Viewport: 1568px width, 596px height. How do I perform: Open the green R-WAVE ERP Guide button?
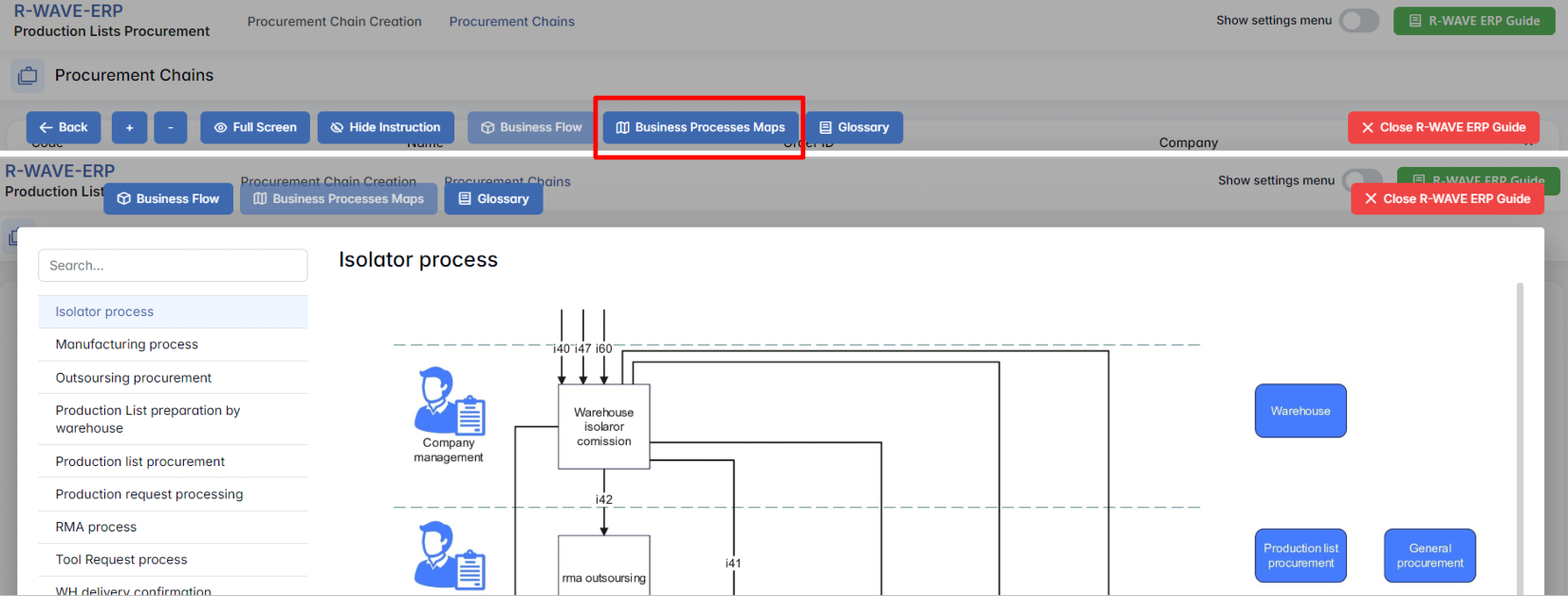tap(1473, 21)
